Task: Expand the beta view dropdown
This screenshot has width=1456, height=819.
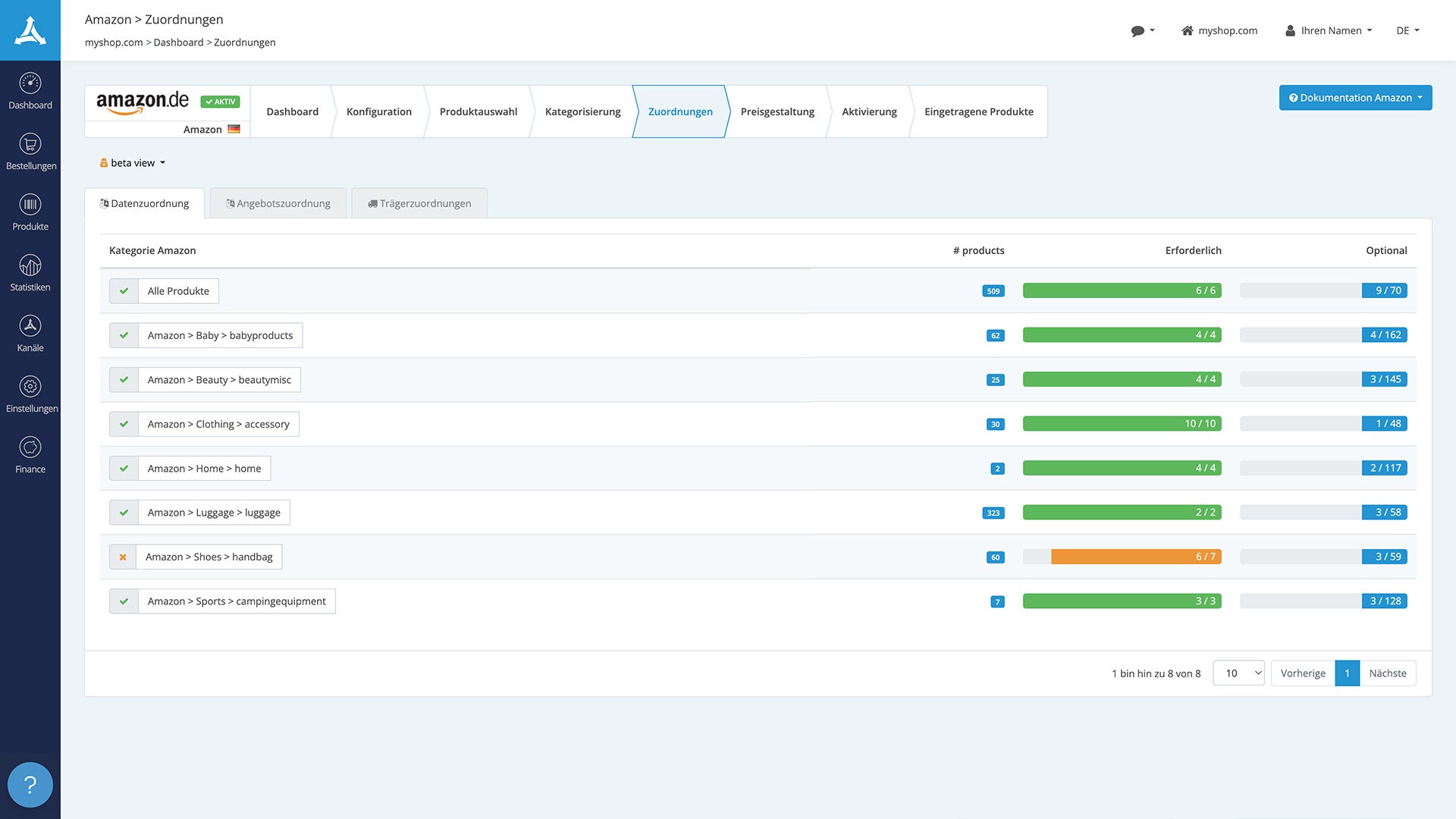Action: click(133, 163)
